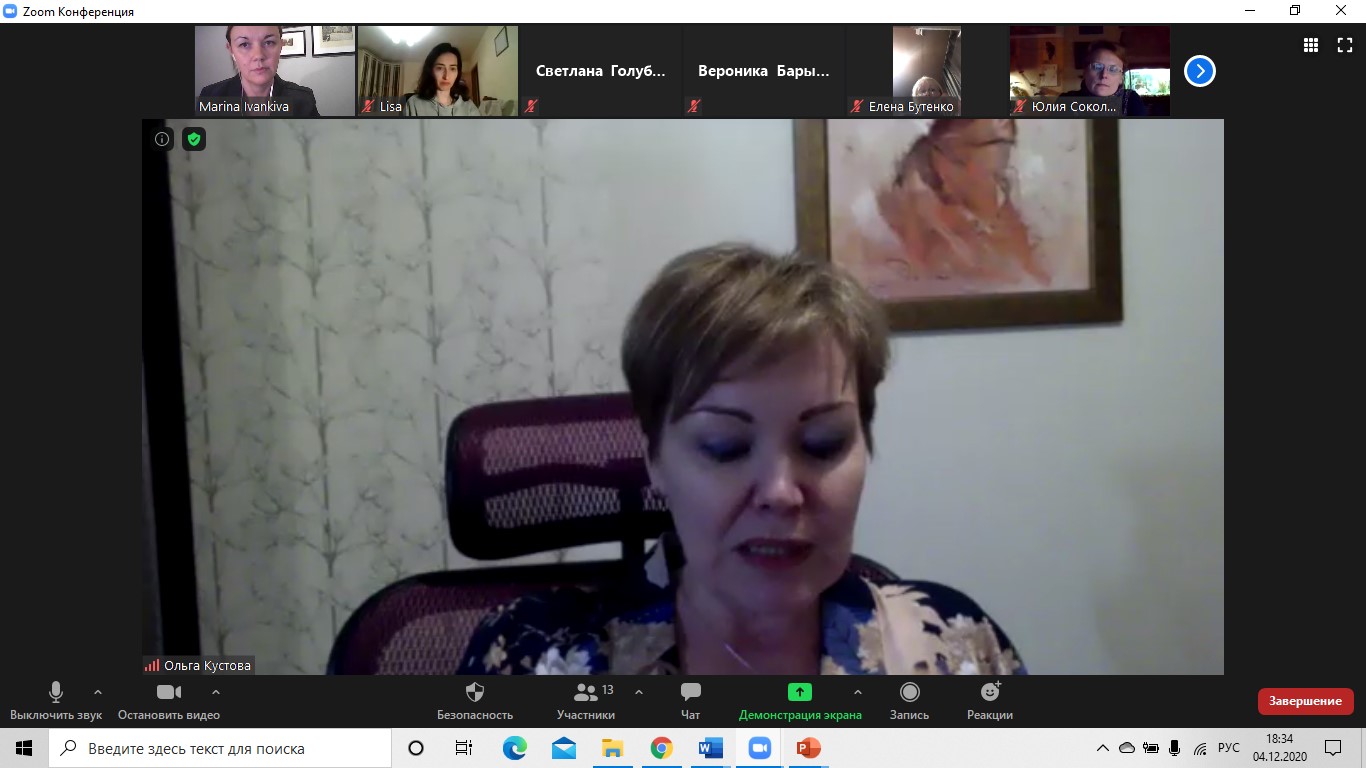Screen dimensions: 1366x768
Task: Launch Microsoft Edge from taskbar
Action: tap(514, 748)
